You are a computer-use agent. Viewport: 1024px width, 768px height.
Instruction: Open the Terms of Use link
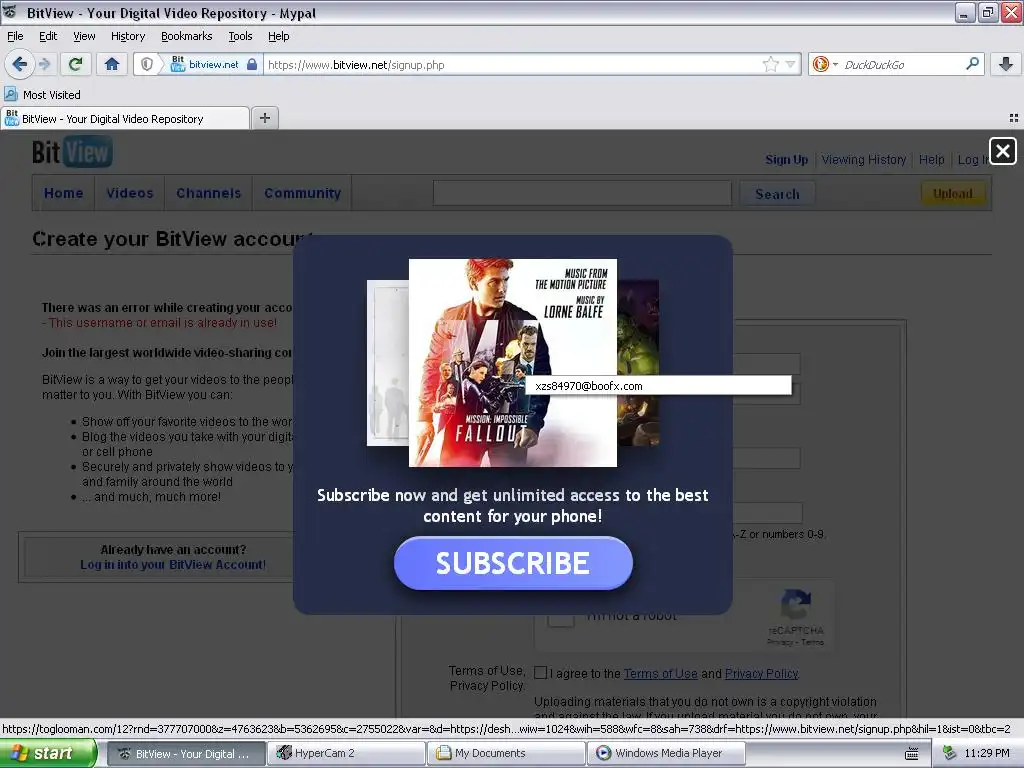[x=660, y=673]
